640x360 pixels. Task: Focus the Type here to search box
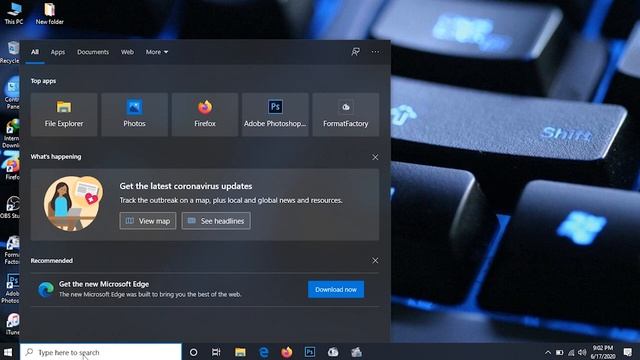pos(101,352)
